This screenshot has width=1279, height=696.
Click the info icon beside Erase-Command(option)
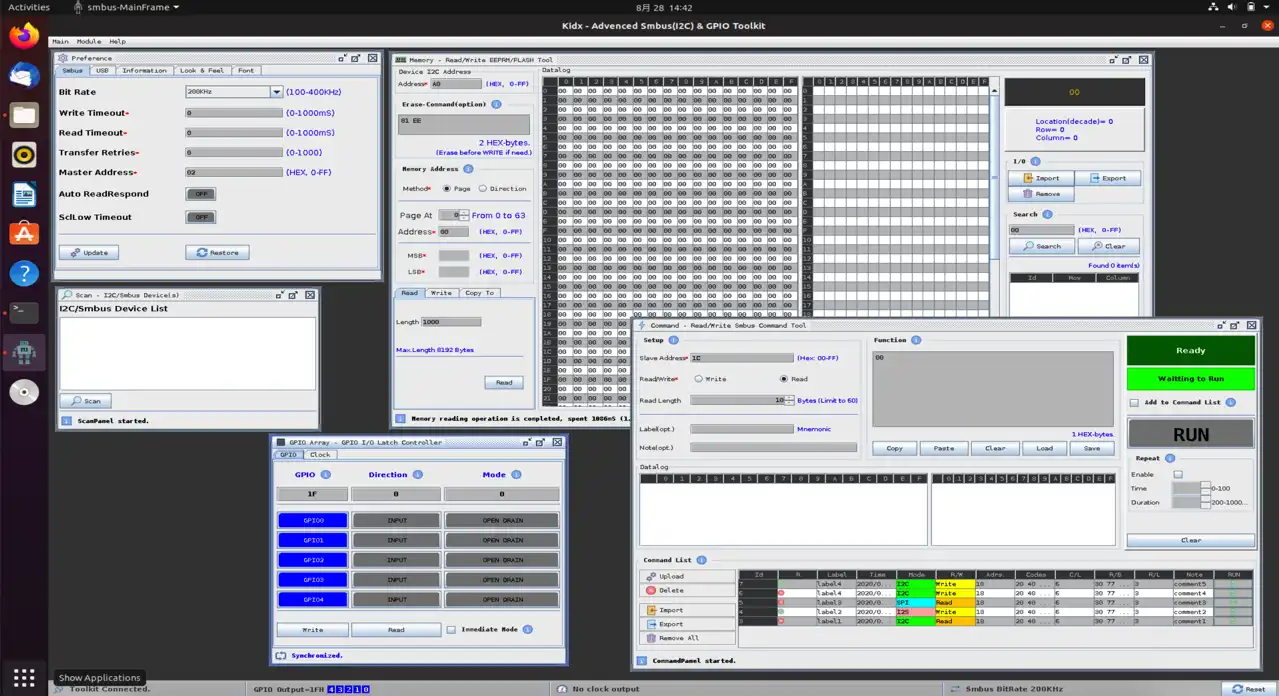click(x=496, y=104)
